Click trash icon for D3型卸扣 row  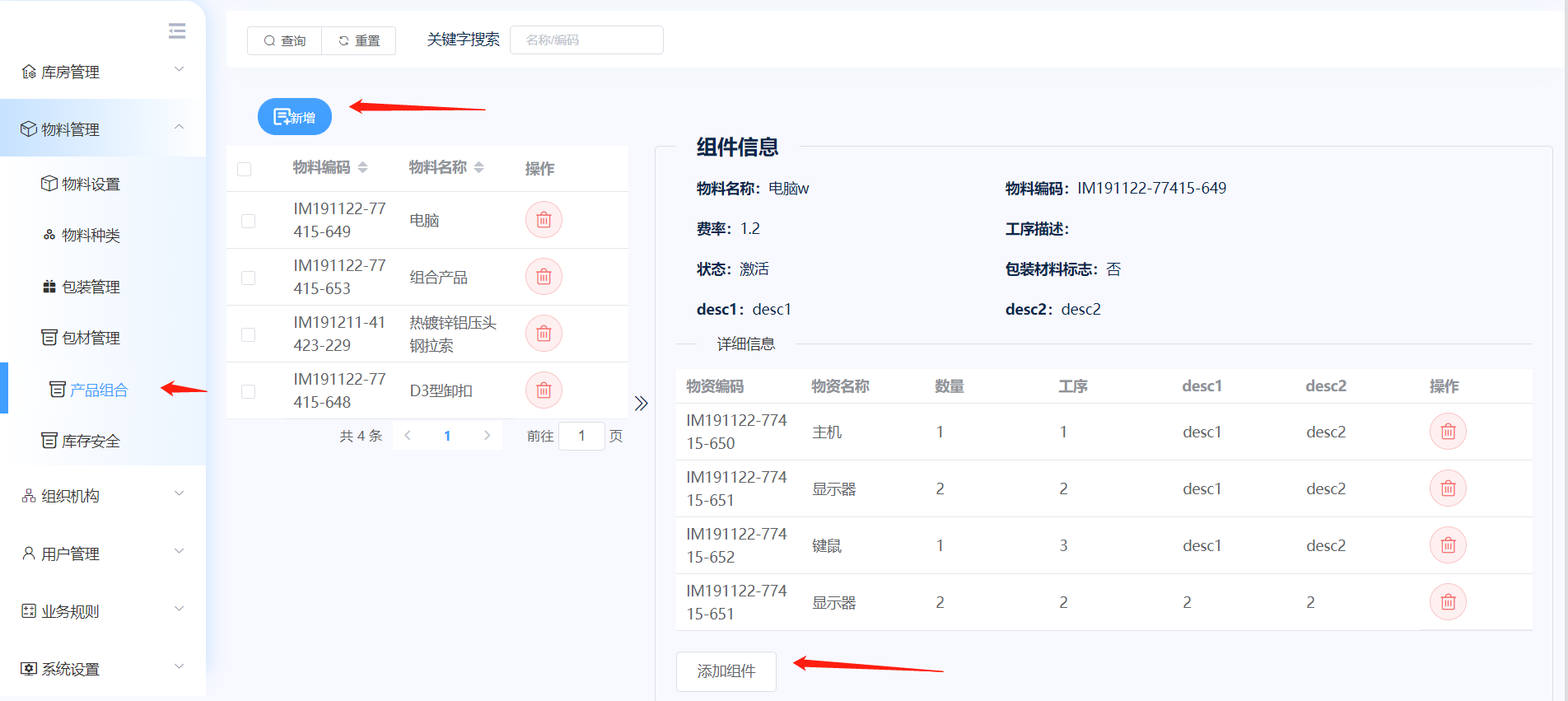[544, 390]
